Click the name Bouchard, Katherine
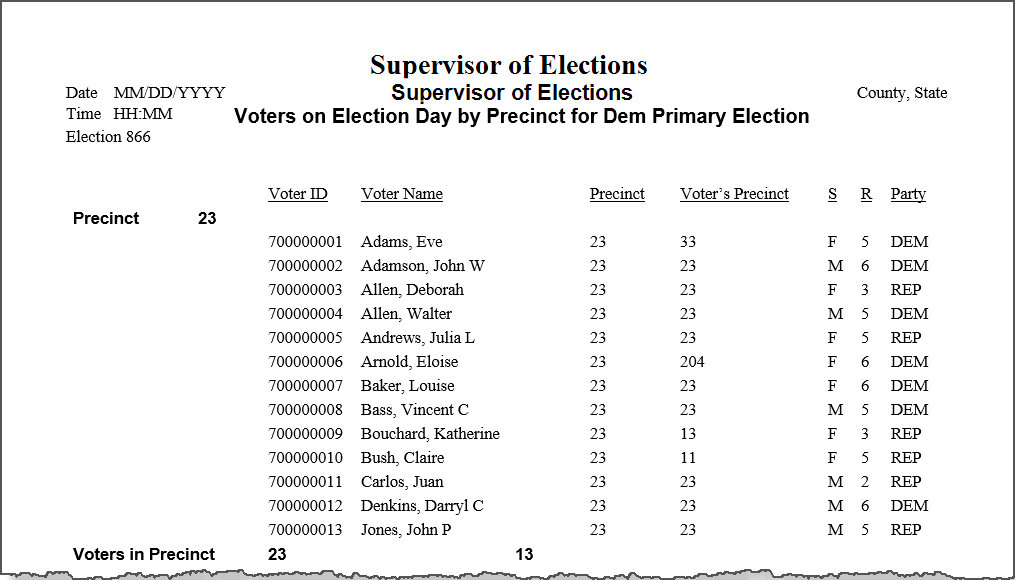The width and height of the screenshot is (1015, 580). coord(430,434)
